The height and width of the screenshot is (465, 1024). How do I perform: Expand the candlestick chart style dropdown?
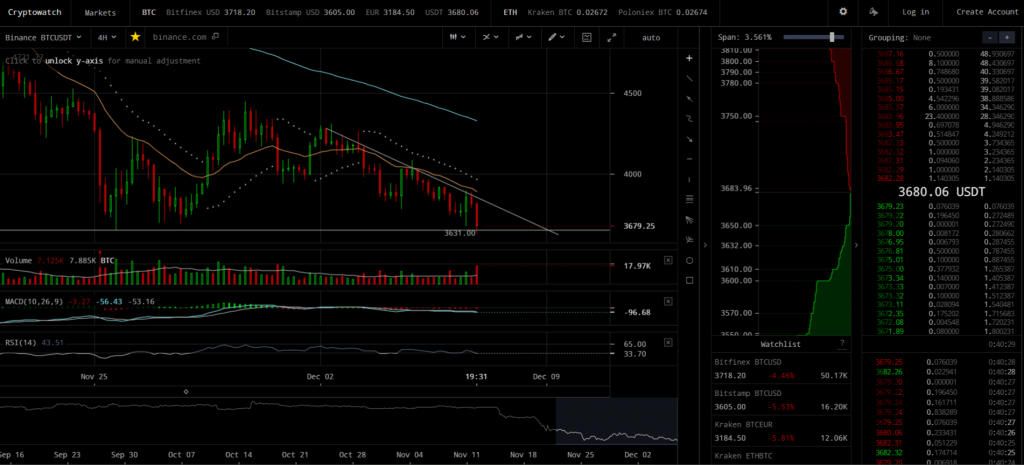[459, 37]
